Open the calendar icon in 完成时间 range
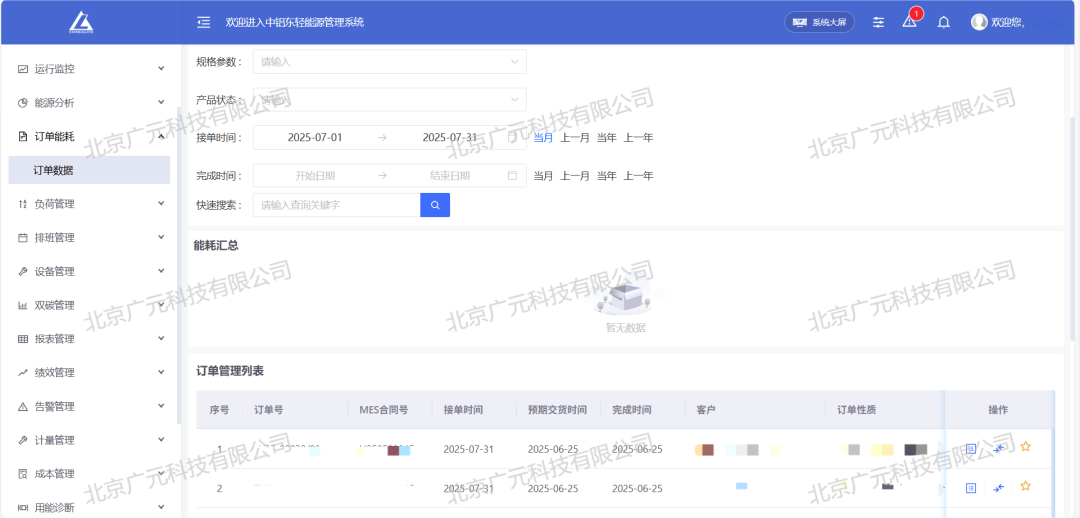The height and width of the screenshot is (518, 1080). (512, 176)
